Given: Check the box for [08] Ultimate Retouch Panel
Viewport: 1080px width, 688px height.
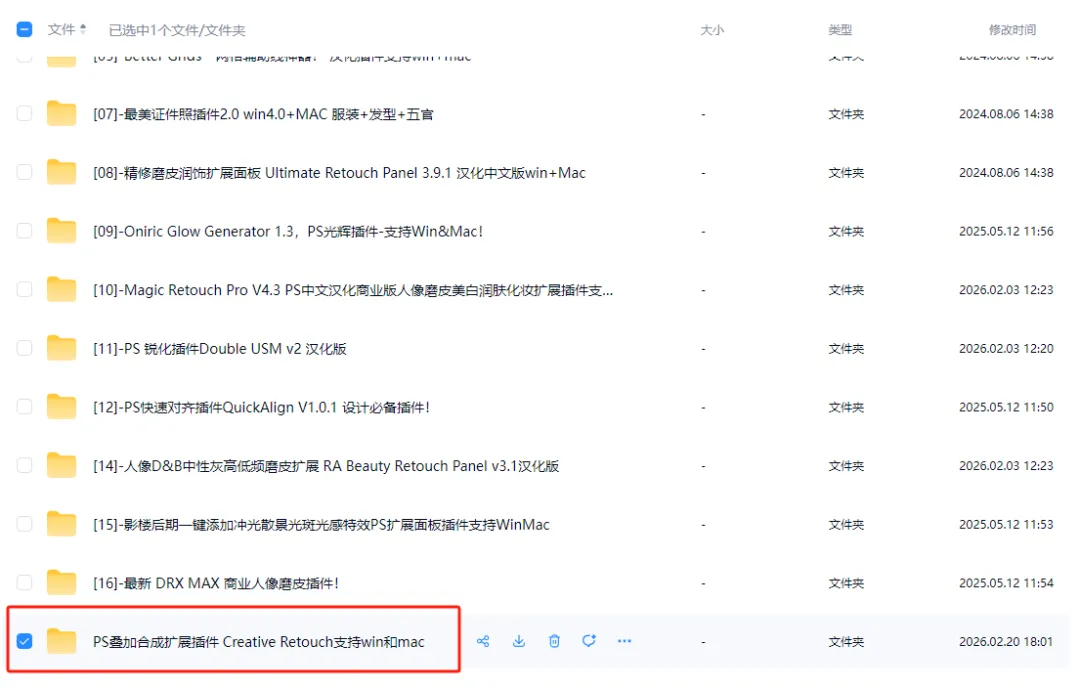Looking at the screenshot, I should [24, 172].
